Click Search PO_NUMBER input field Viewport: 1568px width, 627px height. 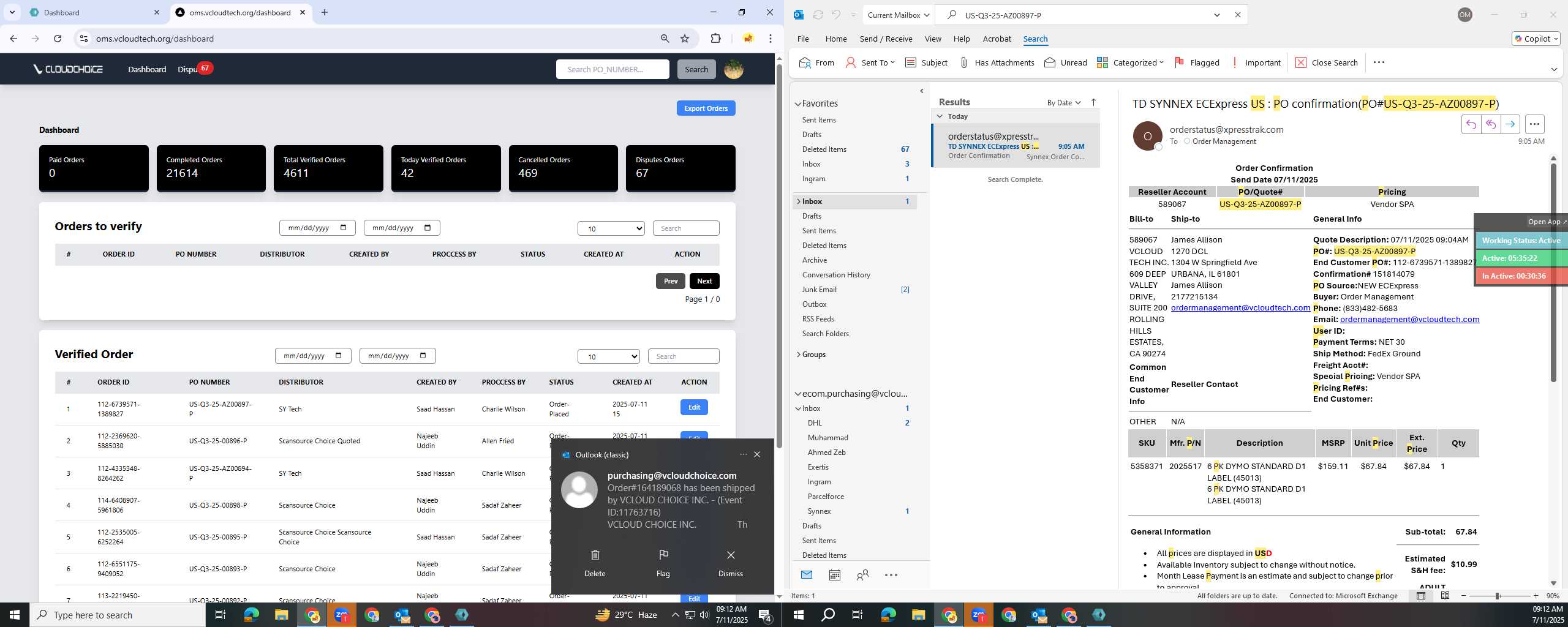pos(612,69)
